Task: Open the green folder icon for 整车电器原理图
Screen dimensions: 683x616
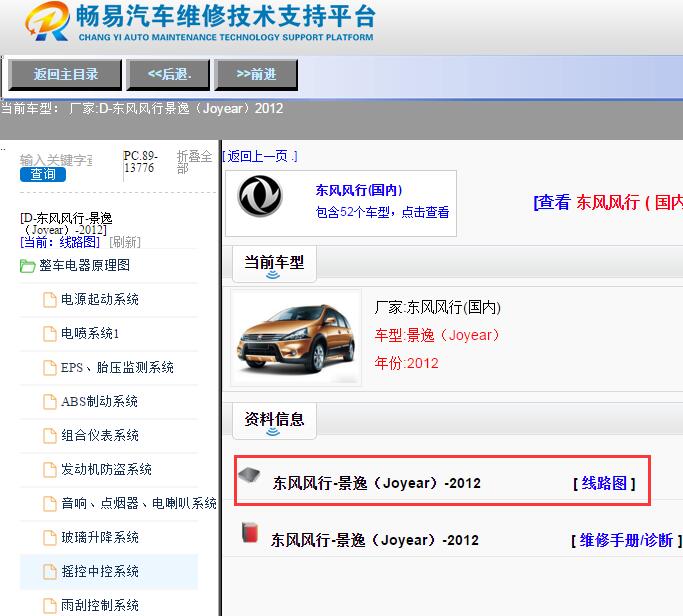Action: 27,266
